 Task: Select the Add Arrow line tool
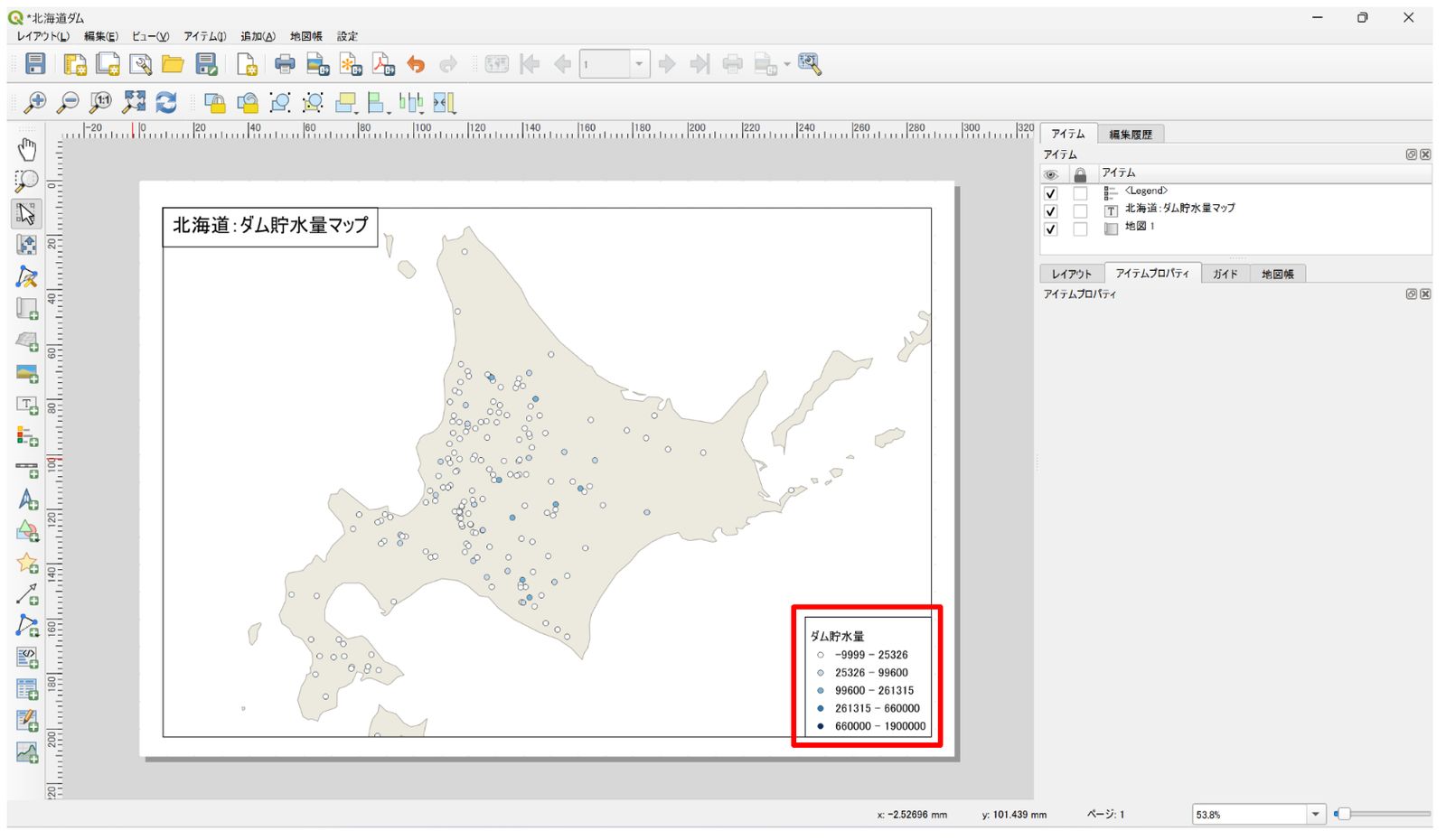point(27,594)
